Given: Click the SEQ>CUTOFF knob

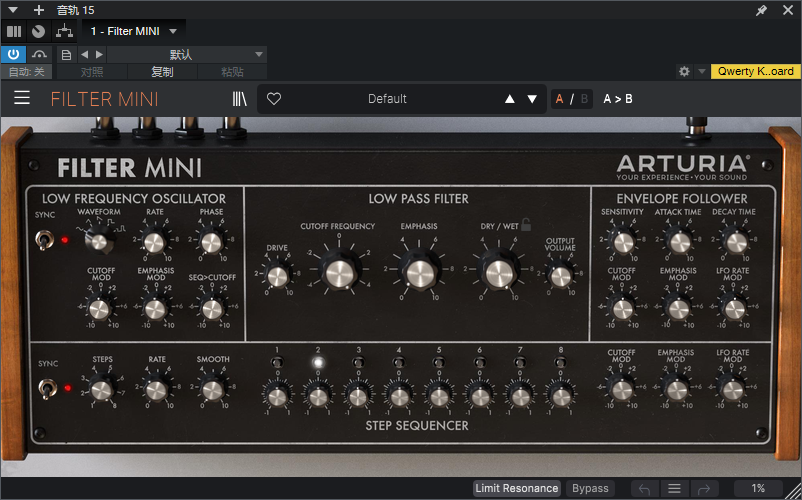Looking at the screenshot, I should tap(212, 309).
